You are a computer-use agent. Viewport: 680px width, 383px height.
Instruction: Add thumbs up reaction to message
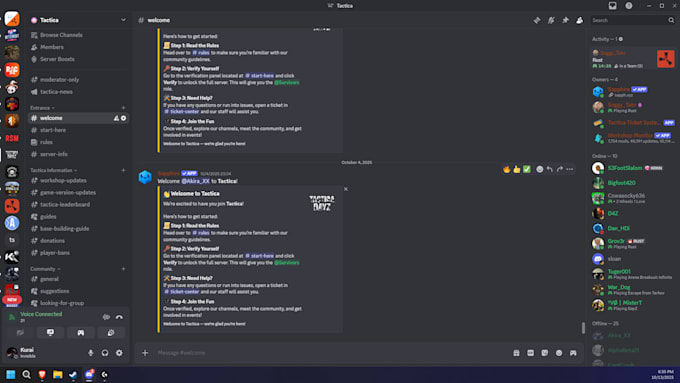tap(517, 169)
